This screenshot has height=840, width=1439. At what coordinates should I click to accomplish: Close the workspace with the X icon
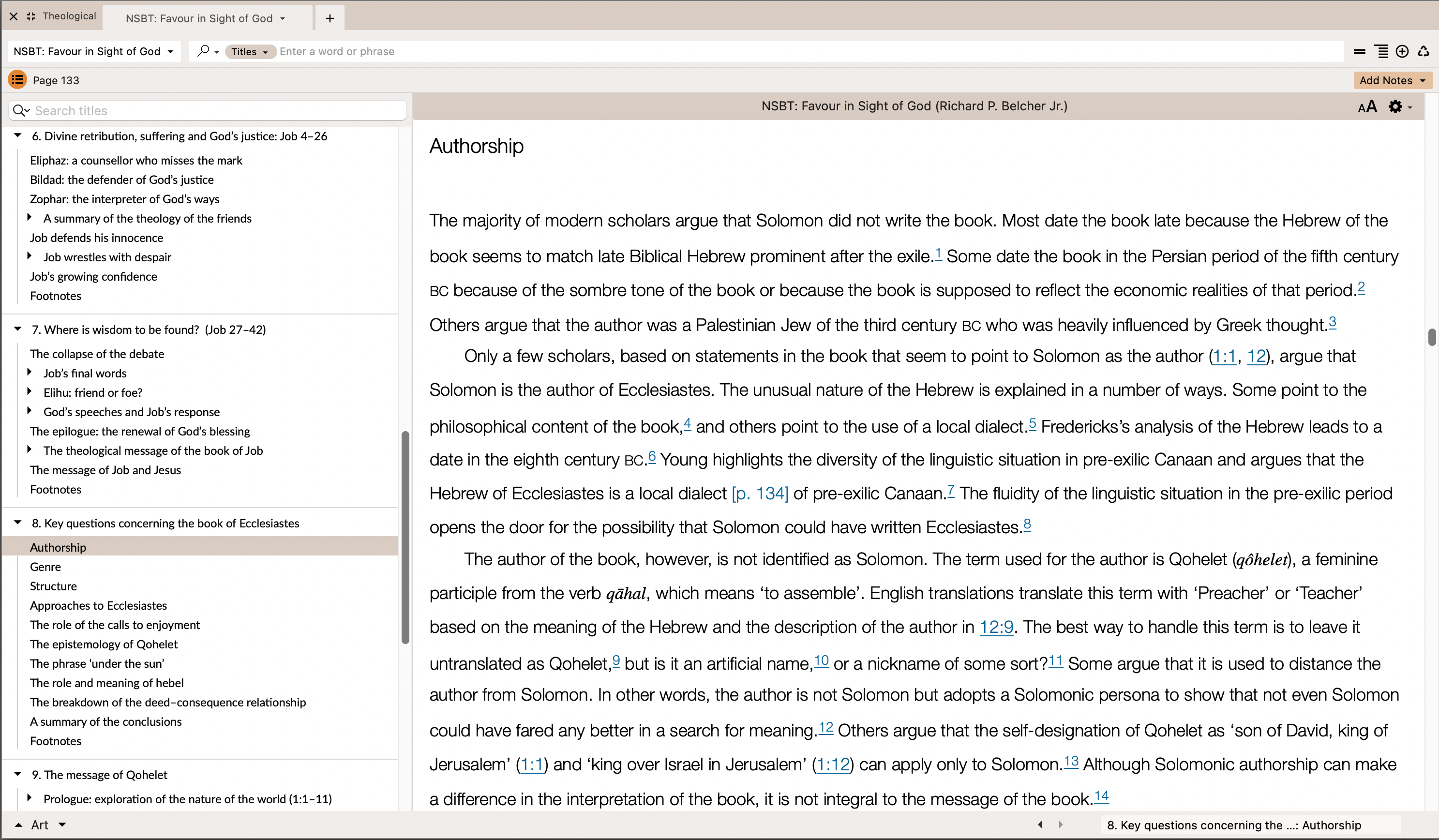coord(13,16)
